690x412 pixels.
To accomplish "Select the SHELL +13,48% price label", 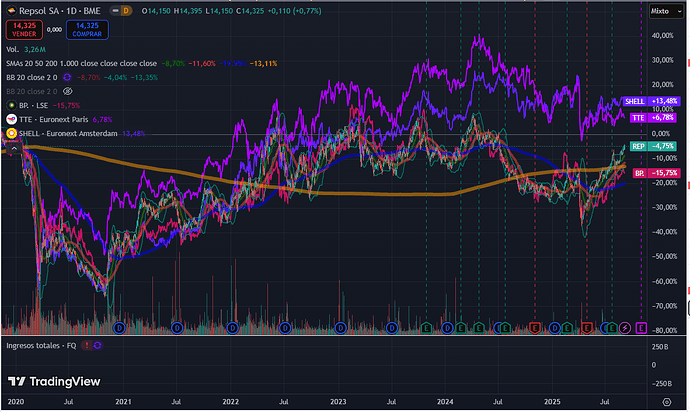I will click(652, 100).
